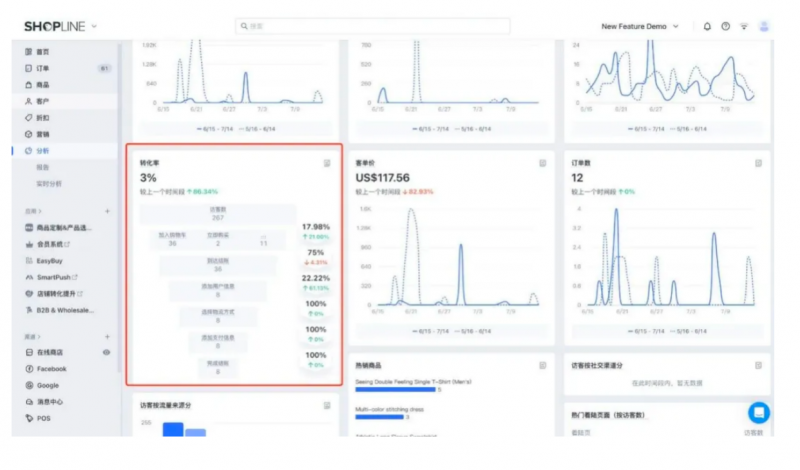This screenshot has width=800, height=470.
Task: Click the plus icon next to 渠道 section
Action: coord(108,337)
